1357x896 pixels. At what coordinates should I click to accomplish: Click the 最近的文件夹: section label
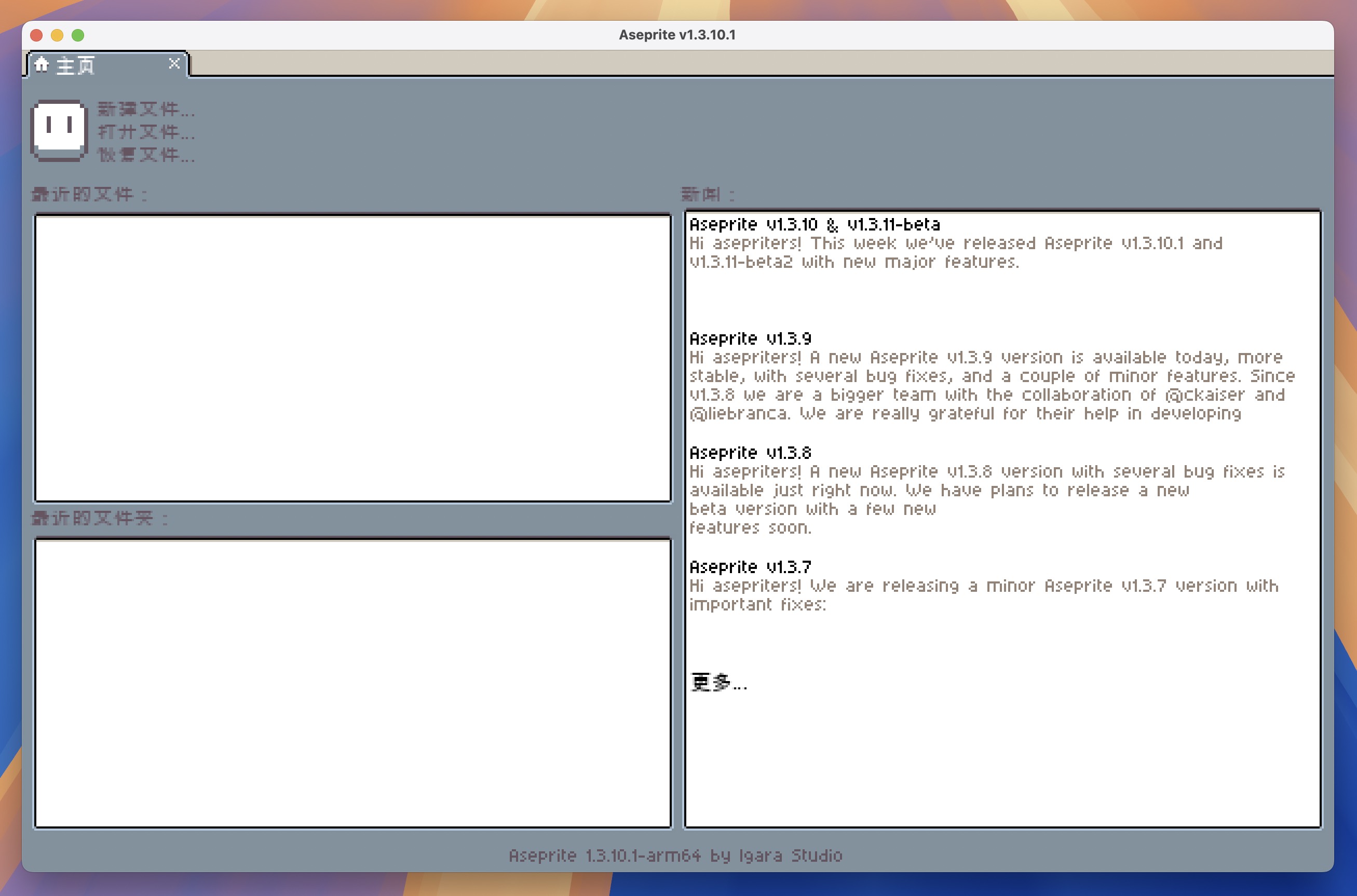click(x=100, y=518)
